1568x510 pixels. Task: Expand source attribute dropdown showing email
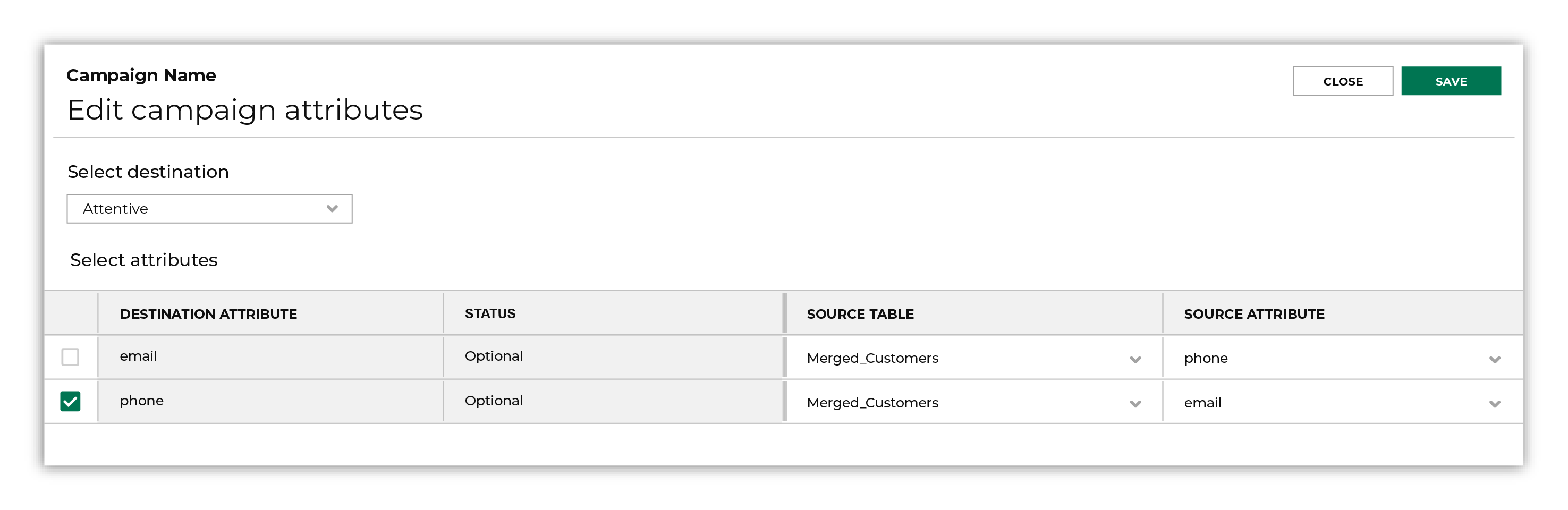[x=1343, y=402]
